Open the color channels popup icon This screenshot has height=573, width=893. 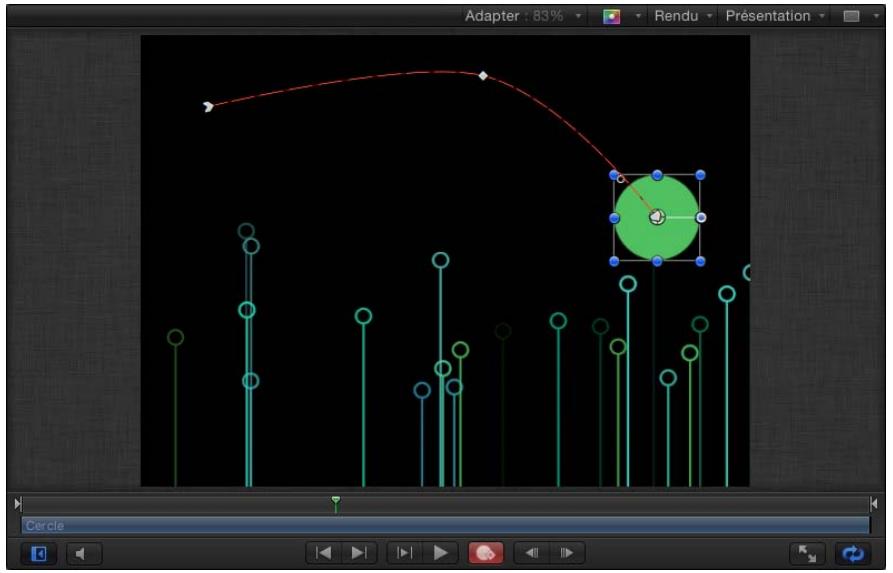[x=612, y=17]
